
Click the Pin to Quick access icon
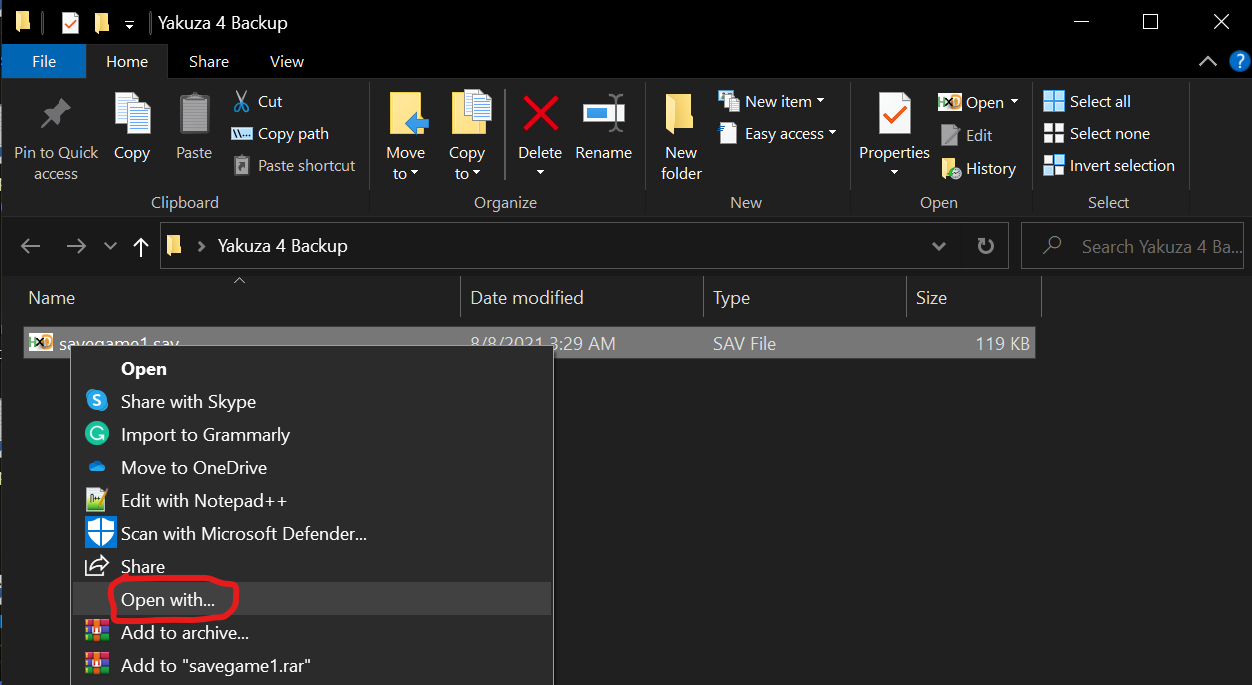(56, 115)
